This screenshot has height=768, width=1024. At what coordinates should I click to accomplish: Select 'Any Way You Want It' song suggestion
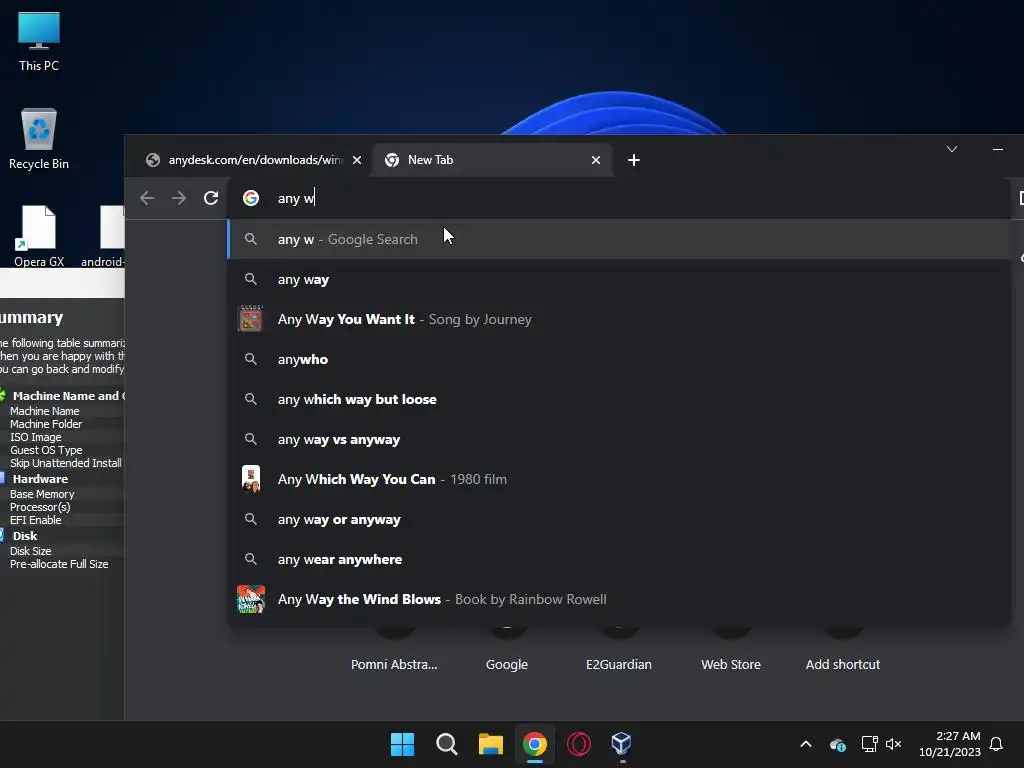click(x=619, y=319)
